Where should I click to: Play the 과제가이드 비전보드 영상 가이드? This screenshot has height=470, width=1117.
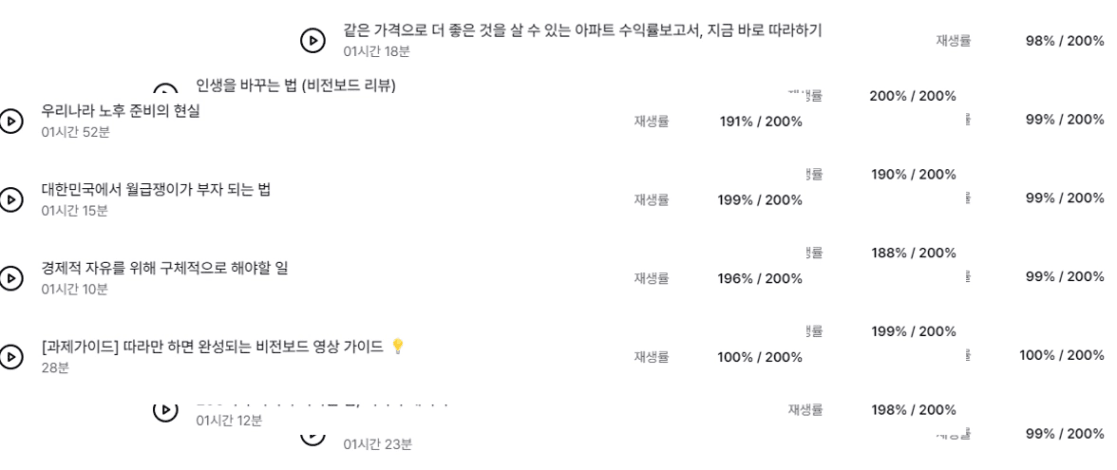click(11, 356)
